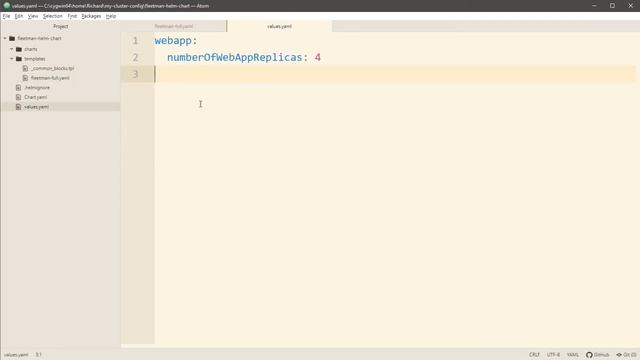Open the Find menu

(72, 16)
